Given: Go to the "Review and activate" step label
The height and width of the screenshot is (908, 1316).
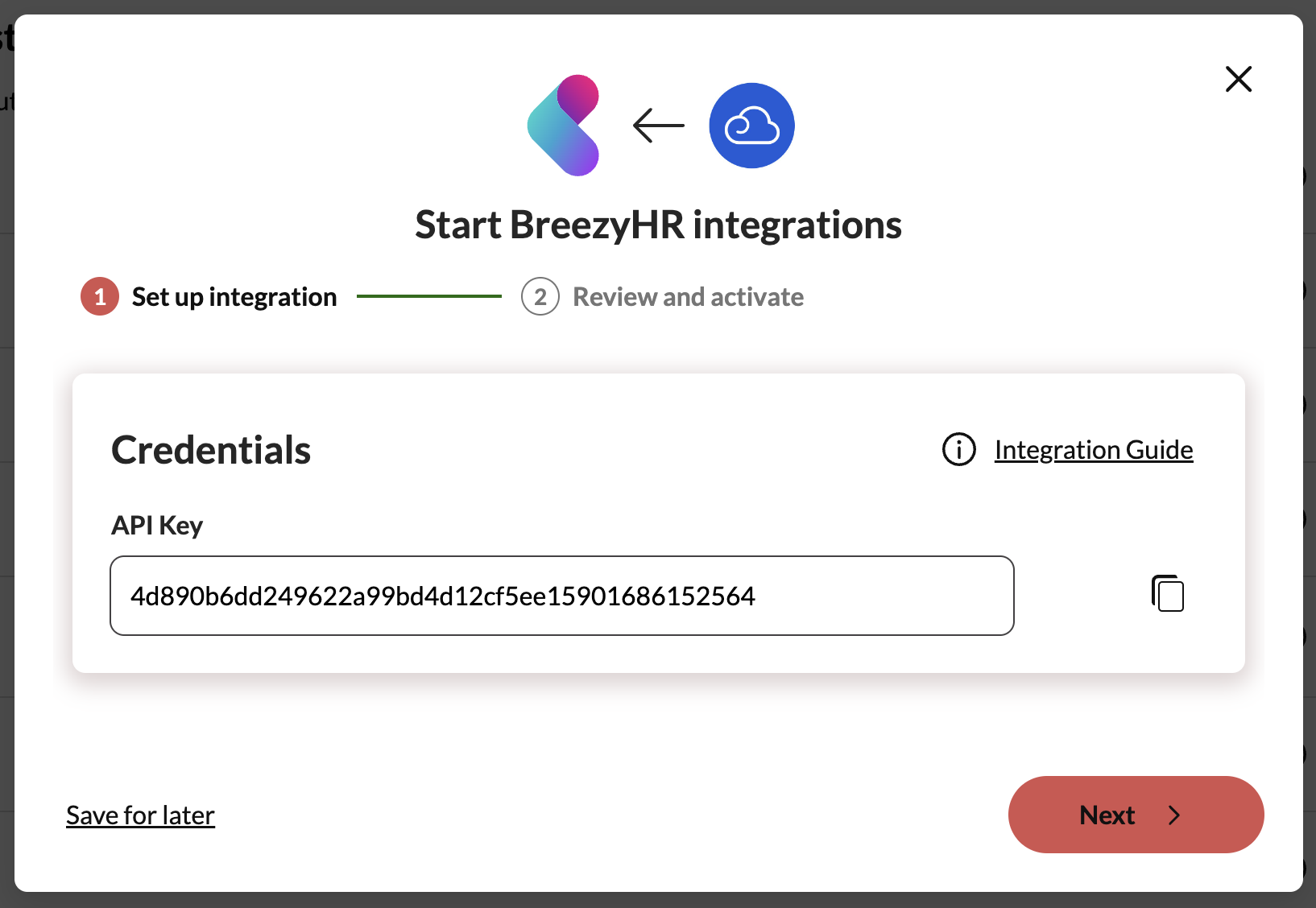Looking at the screenshot, I should [x=688, y=297].
